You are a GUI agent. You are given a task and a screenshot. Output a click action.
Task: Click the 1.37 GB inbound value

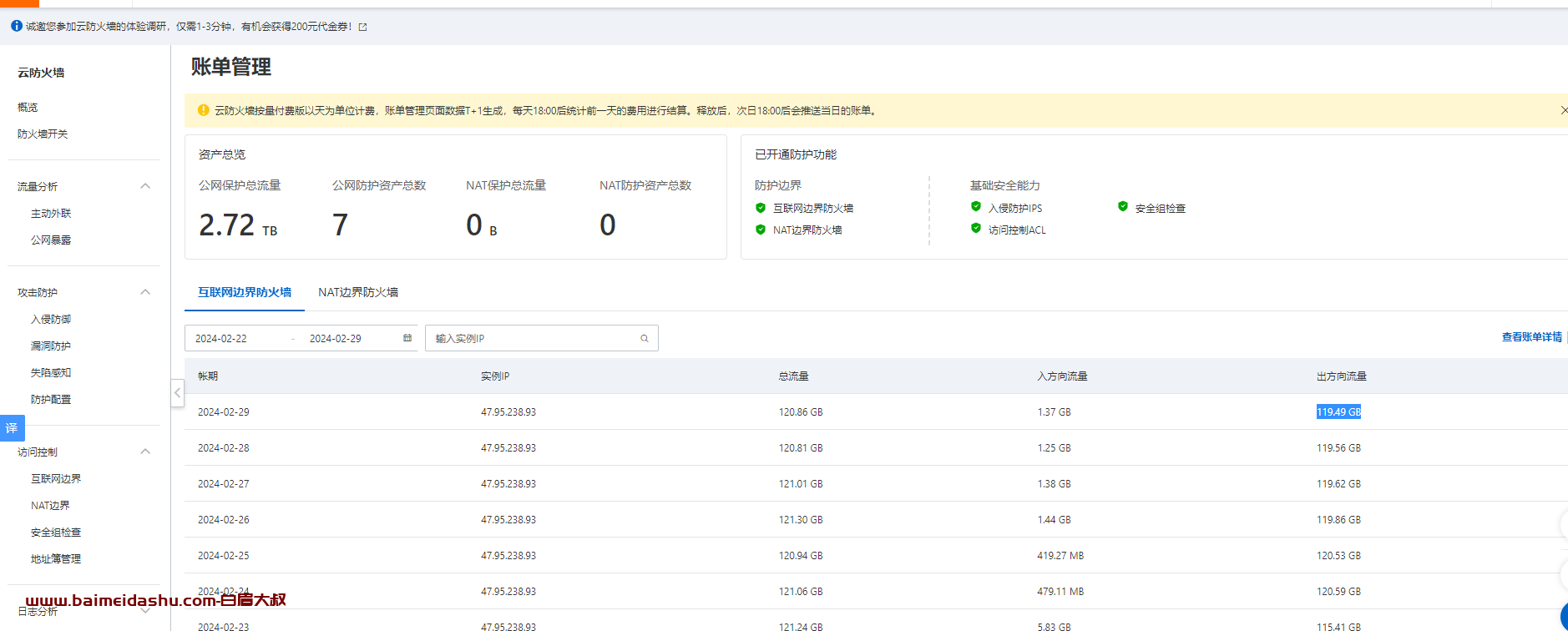pyautogui.click(x=1055, y=412)
